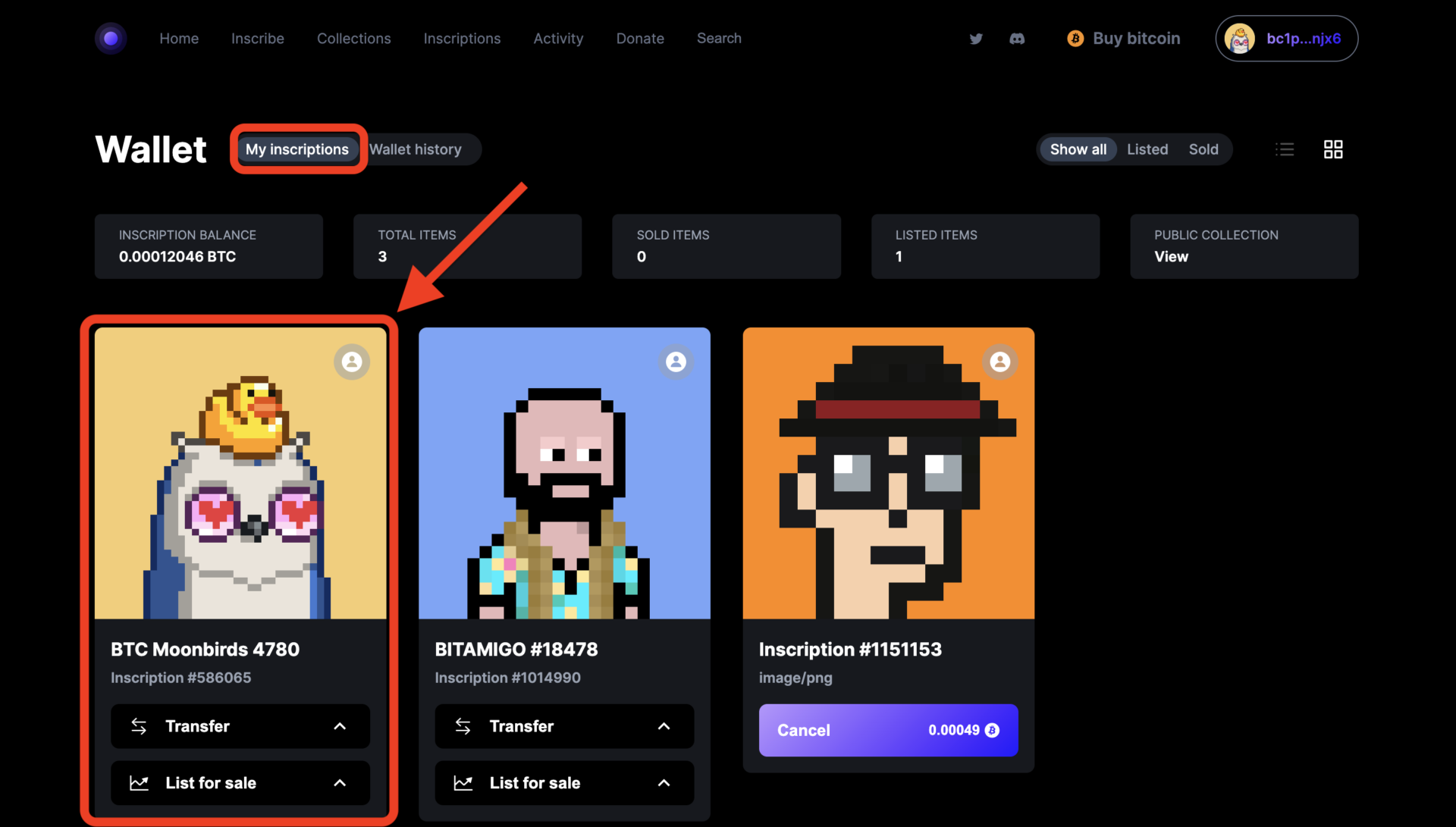The height and width of the screenshot is (827, 1456).
Task: Switch to Wallet history tab
Action: click(416, 149)
